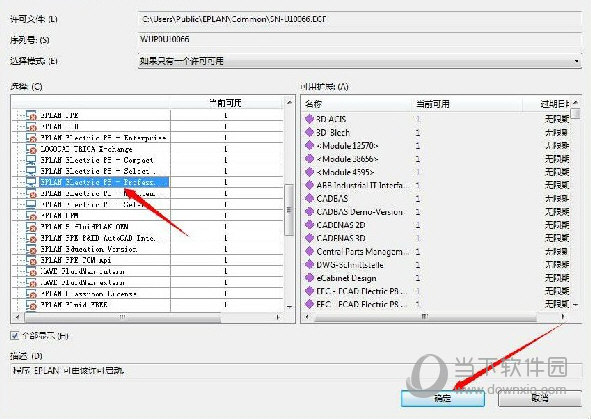This screenshot has height=419, width=591.
Task: Click the 名称 column header in extensions list
Action: [x=356, y=104]
